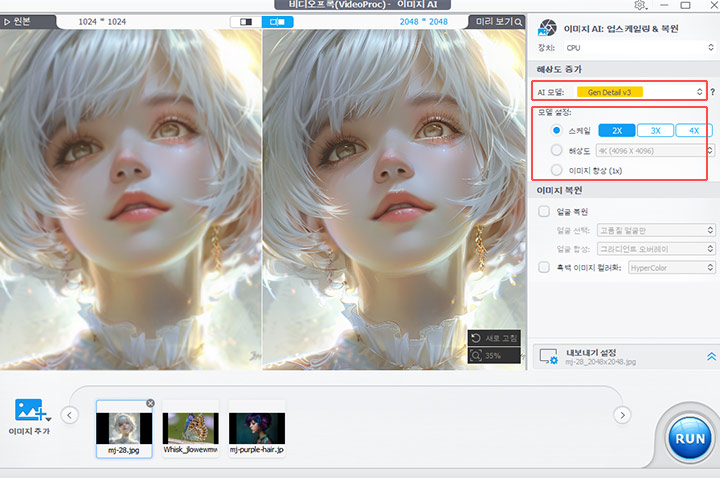The height and width of the screenshot is (478, 720).
Task: Open the 얼굴 선택 face selection dropdown
Action: coord(656,230)
